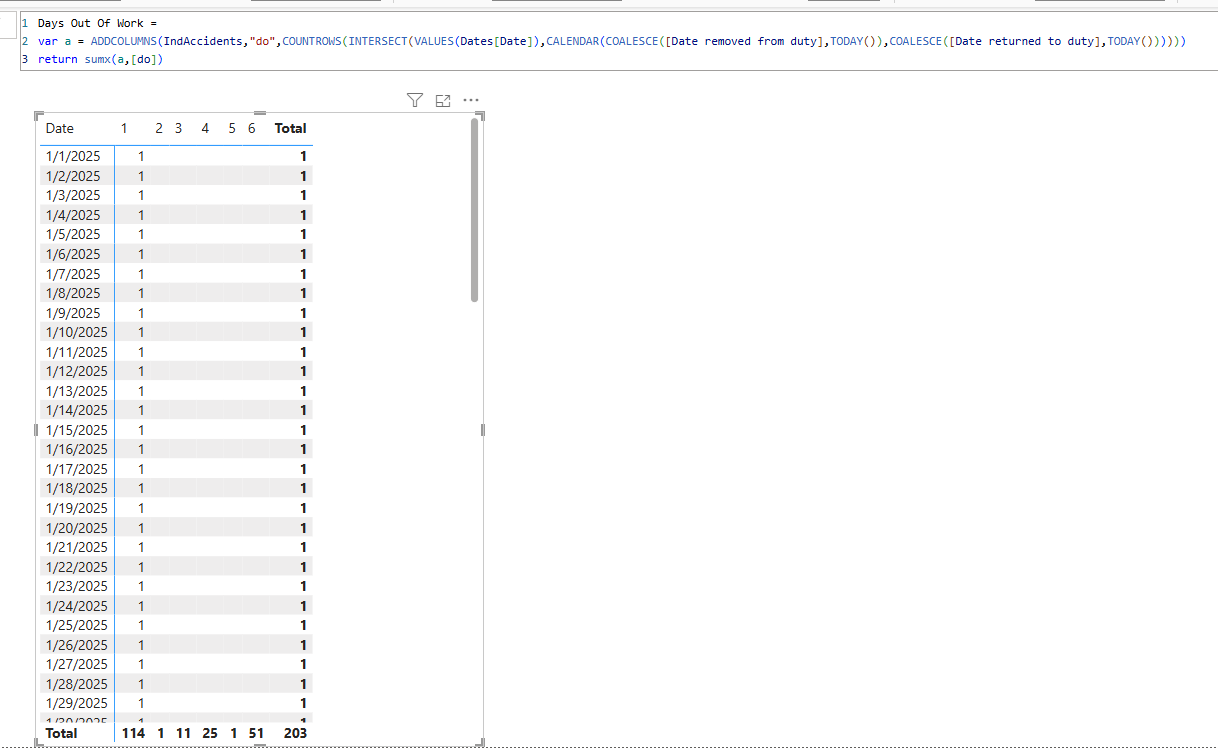Select the row labeled 1/22/2025
This screenshot has height=748, width=1218.
click(x=176, y=567)
